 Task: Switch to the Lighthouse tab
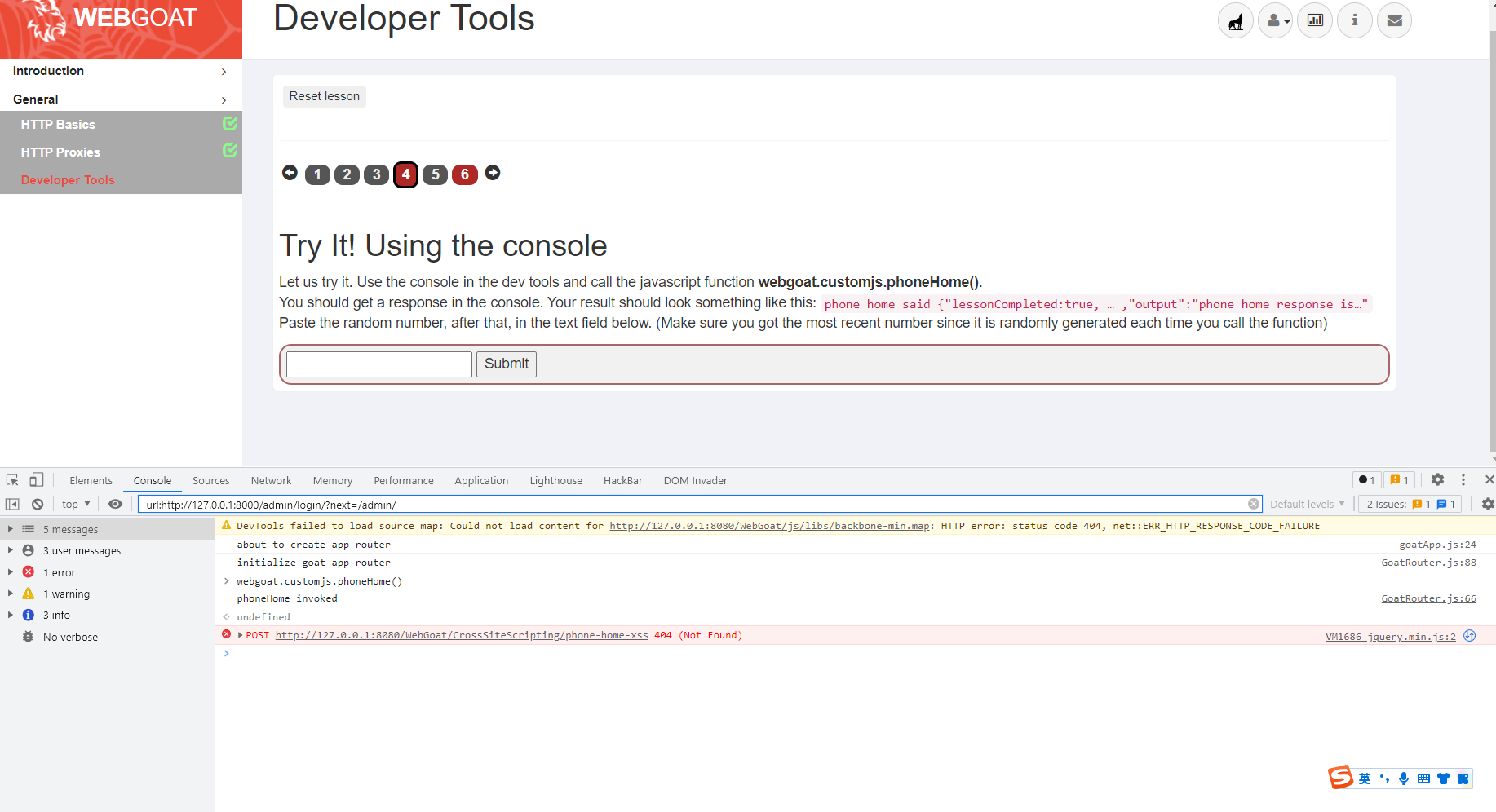click(556, 480)
